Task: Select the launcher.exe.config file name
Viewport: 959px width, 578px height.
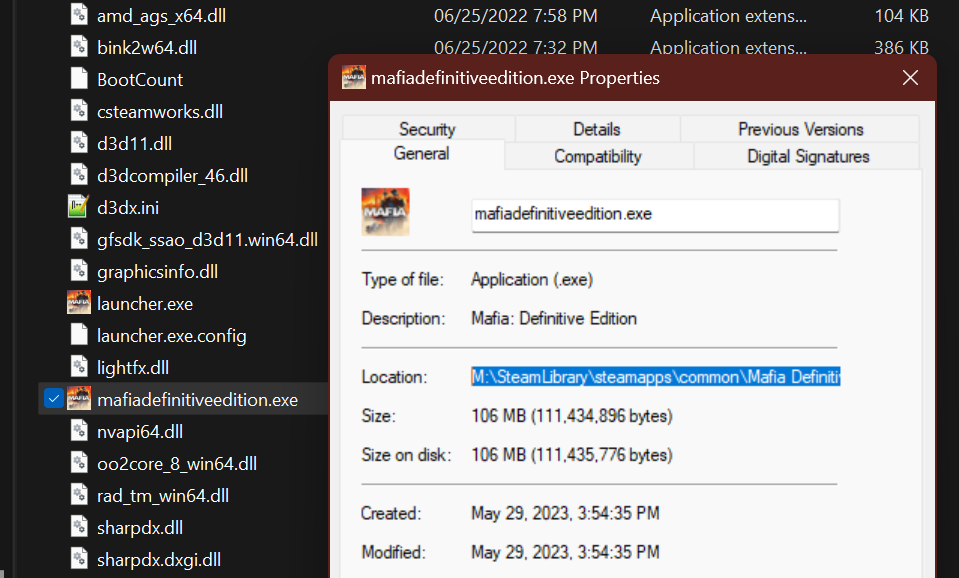Action: [172, 336]
